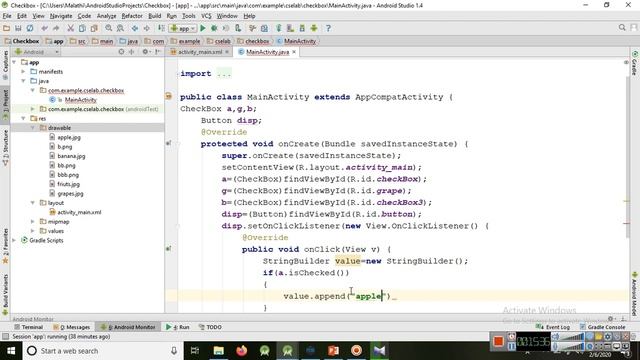Image resolution: width=640 pixels, height=360 pixels.
Task: Open the File menu
Action: (x=7, y=16)
